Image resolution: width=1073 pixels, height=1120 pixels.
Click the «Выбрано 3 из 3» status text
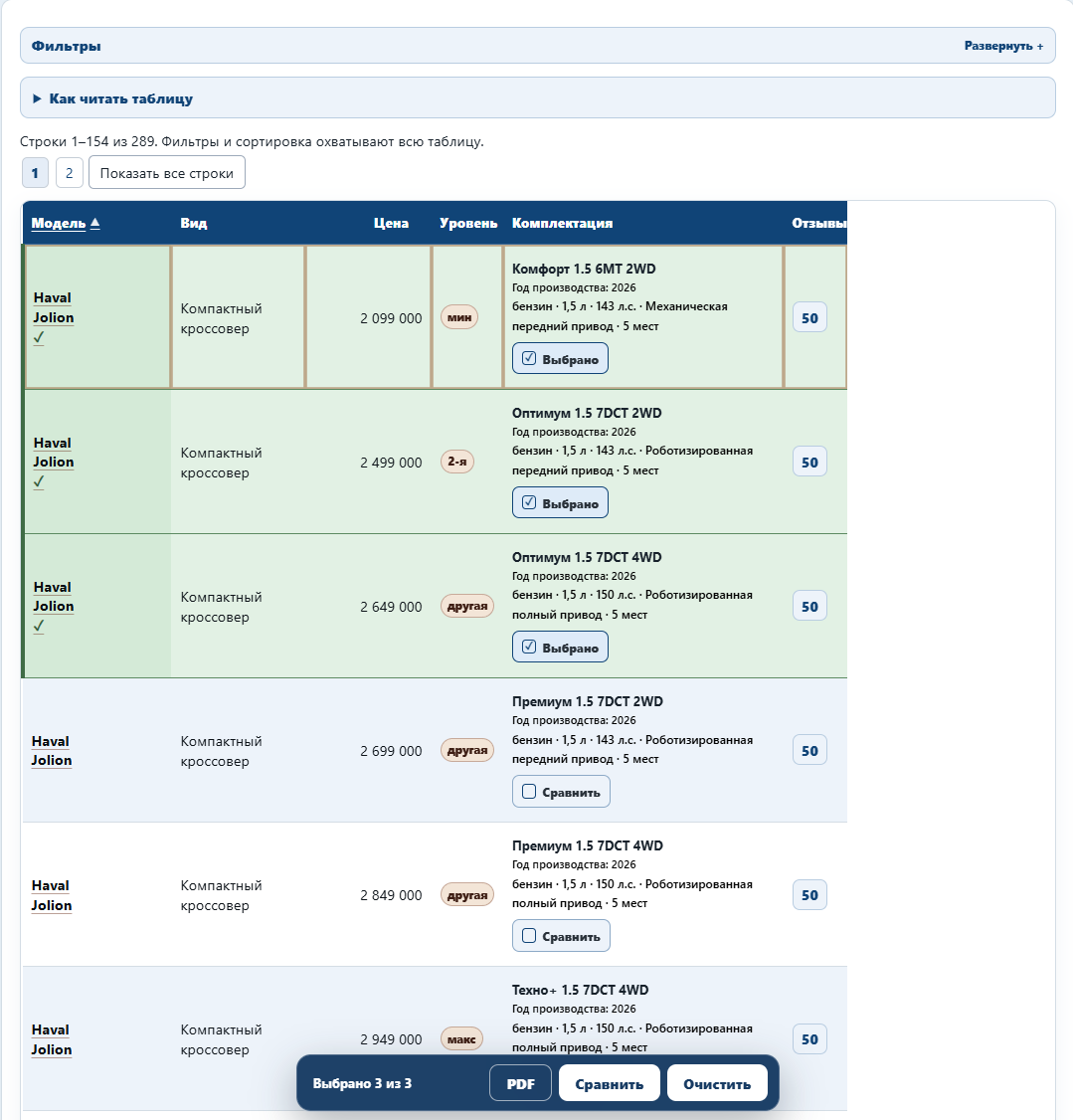point(362,1083)
